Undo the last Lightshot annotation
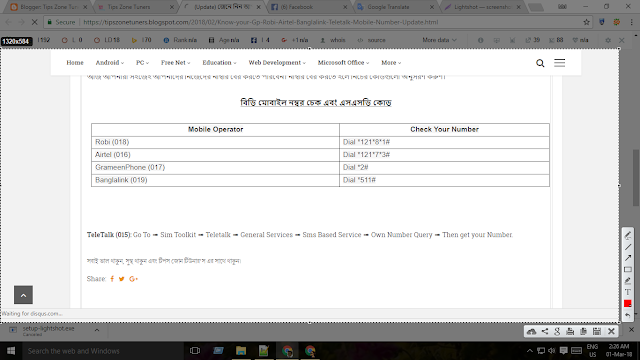This screenshot has width=640, height=360. pos(628,315)
